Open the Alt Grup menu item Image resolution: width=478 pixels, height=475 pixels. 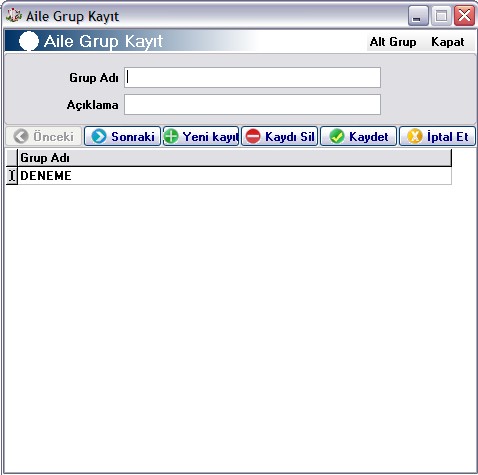(393, 42)
